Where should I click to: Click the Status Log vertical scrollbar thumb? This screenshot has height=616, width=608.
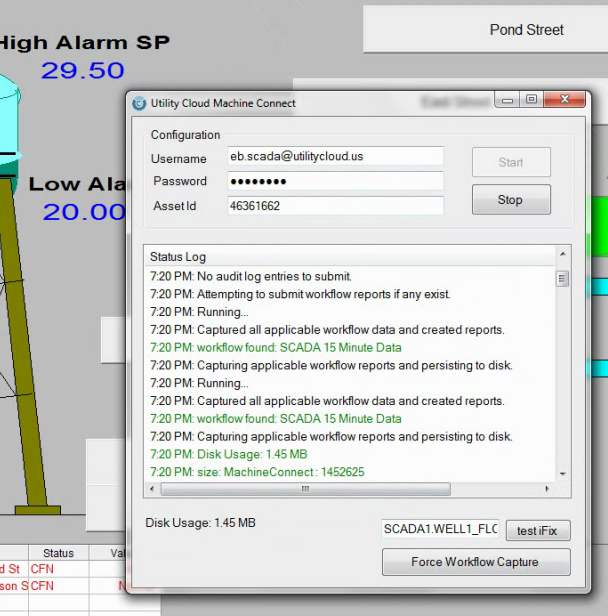pyautogui.click(x=562, y=279)
